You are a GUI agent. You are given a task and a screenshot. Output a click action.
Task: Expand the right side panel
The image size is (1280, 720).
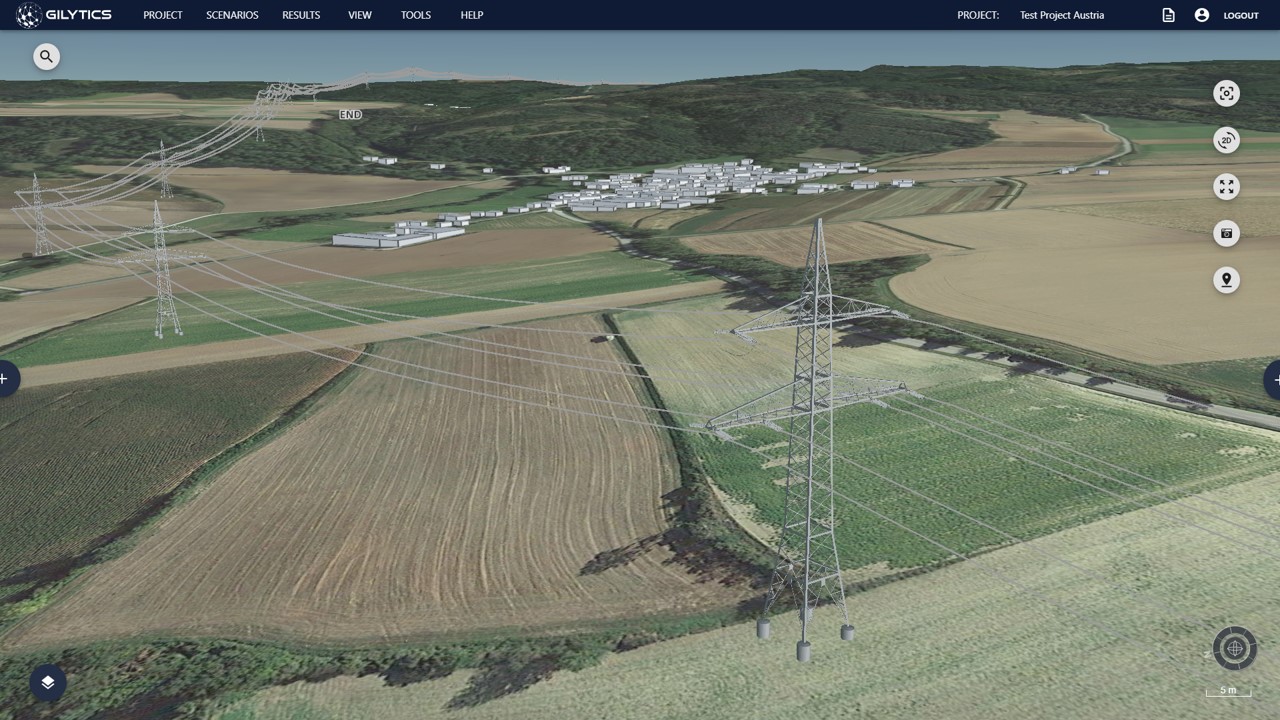click(x=1276, y=380)
